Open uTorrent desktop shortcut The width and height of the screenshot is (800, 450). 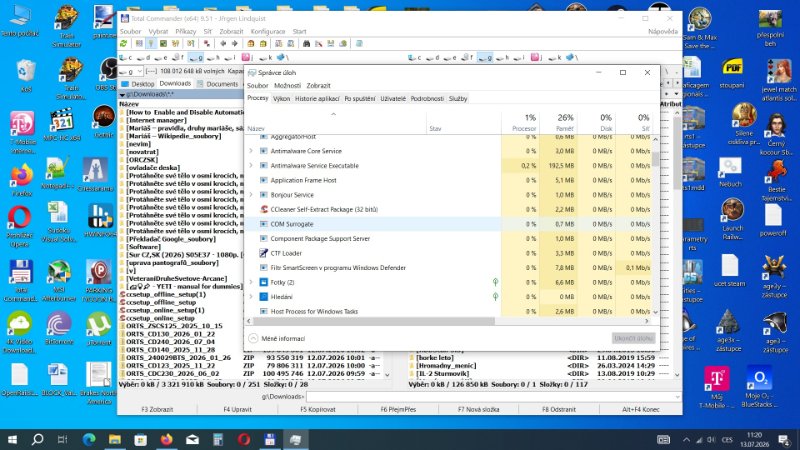pos(99,329)
